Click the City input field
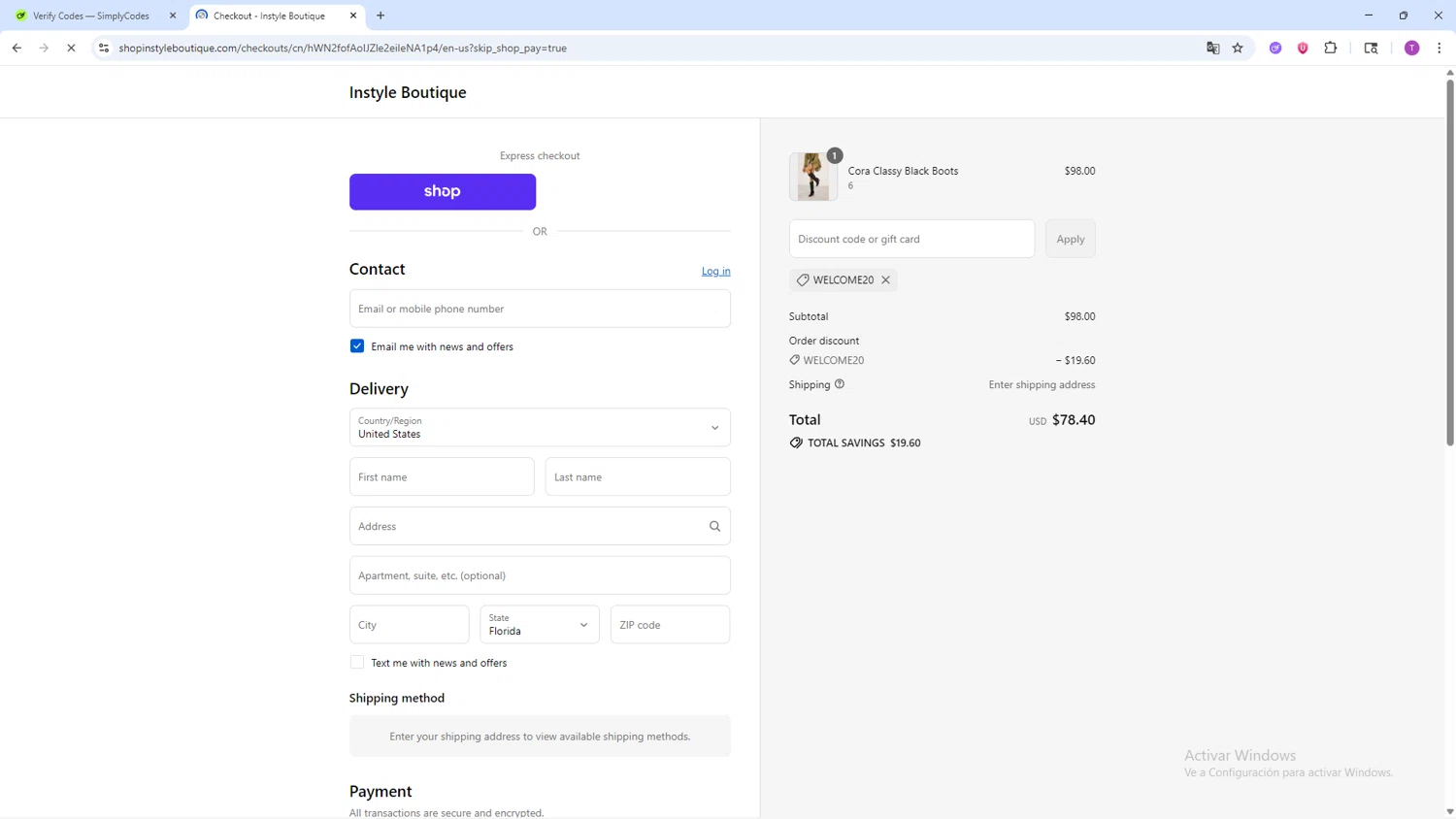 pyautogui.click(x=409, y=625)
